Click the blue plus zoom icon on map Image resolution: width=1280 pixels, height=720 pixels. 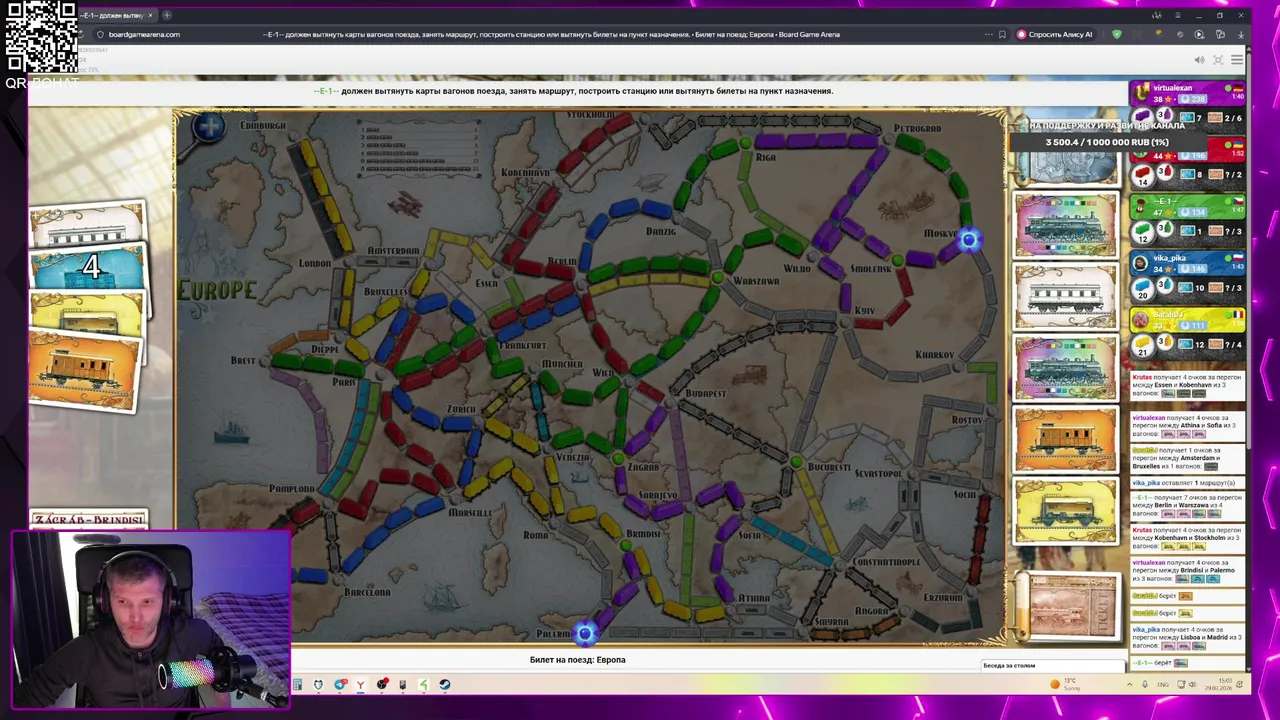click(x=209, y=127)
